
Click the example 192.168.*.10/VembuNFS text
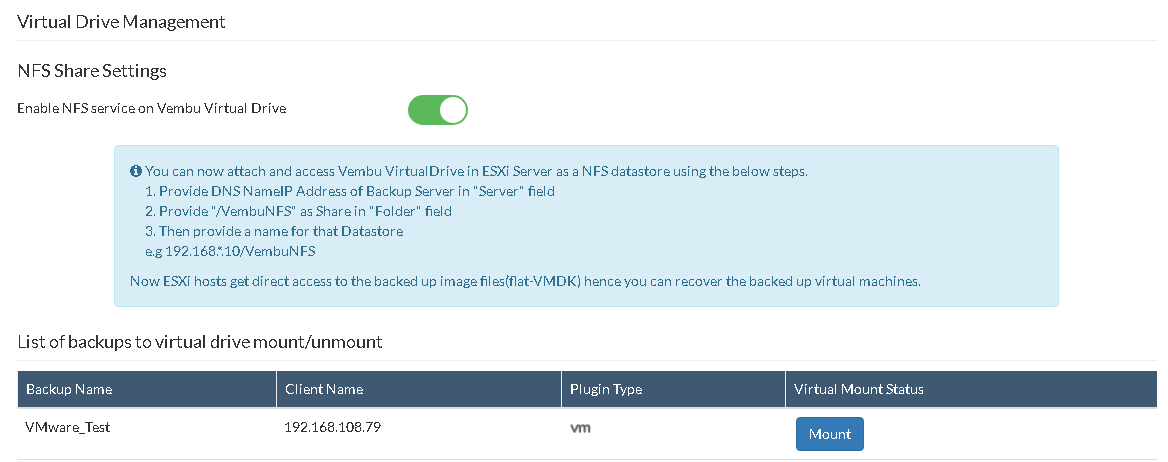[x=231, y=251]
